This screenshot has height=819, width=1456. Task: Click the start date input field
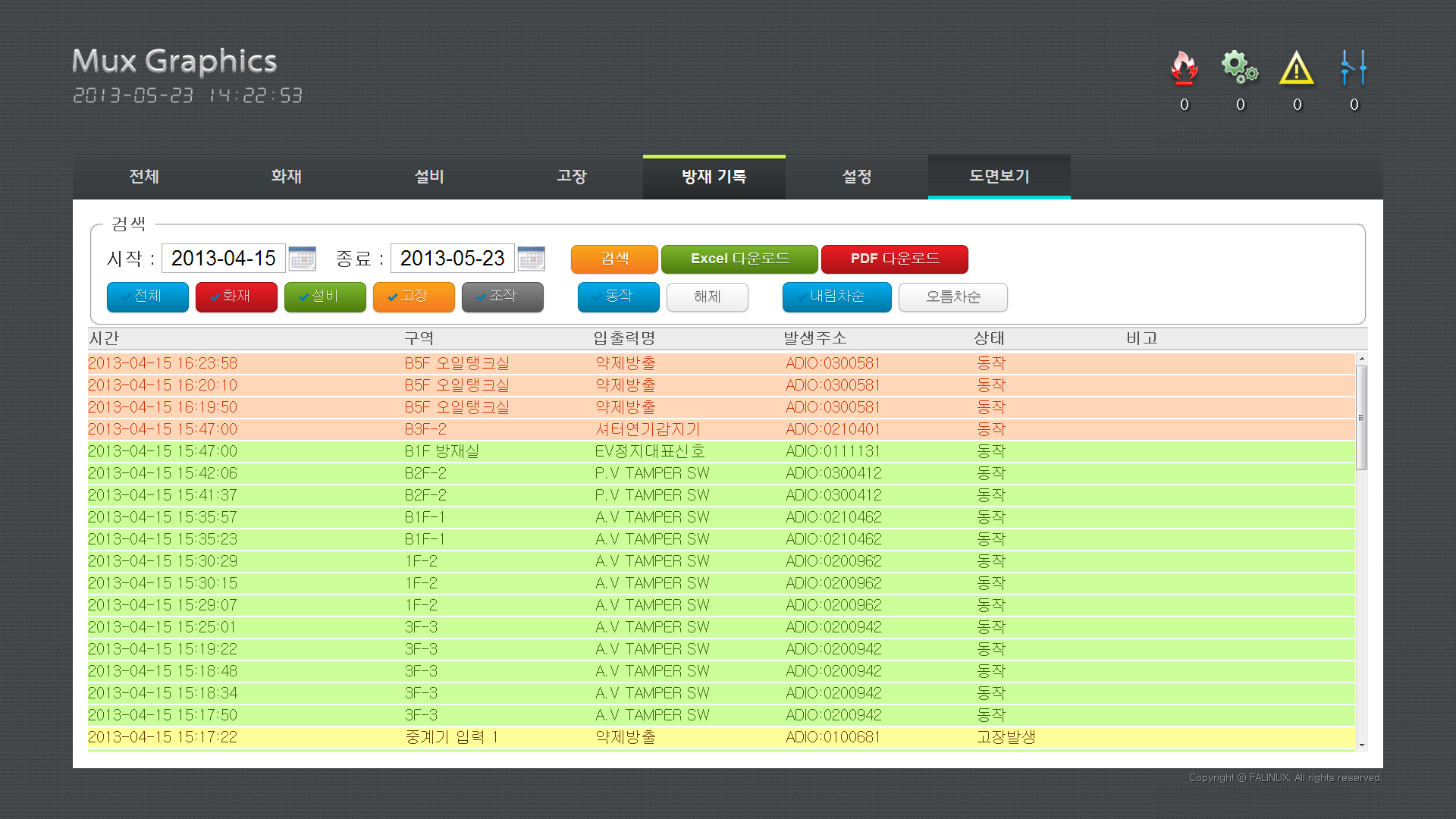click(224, 259)
